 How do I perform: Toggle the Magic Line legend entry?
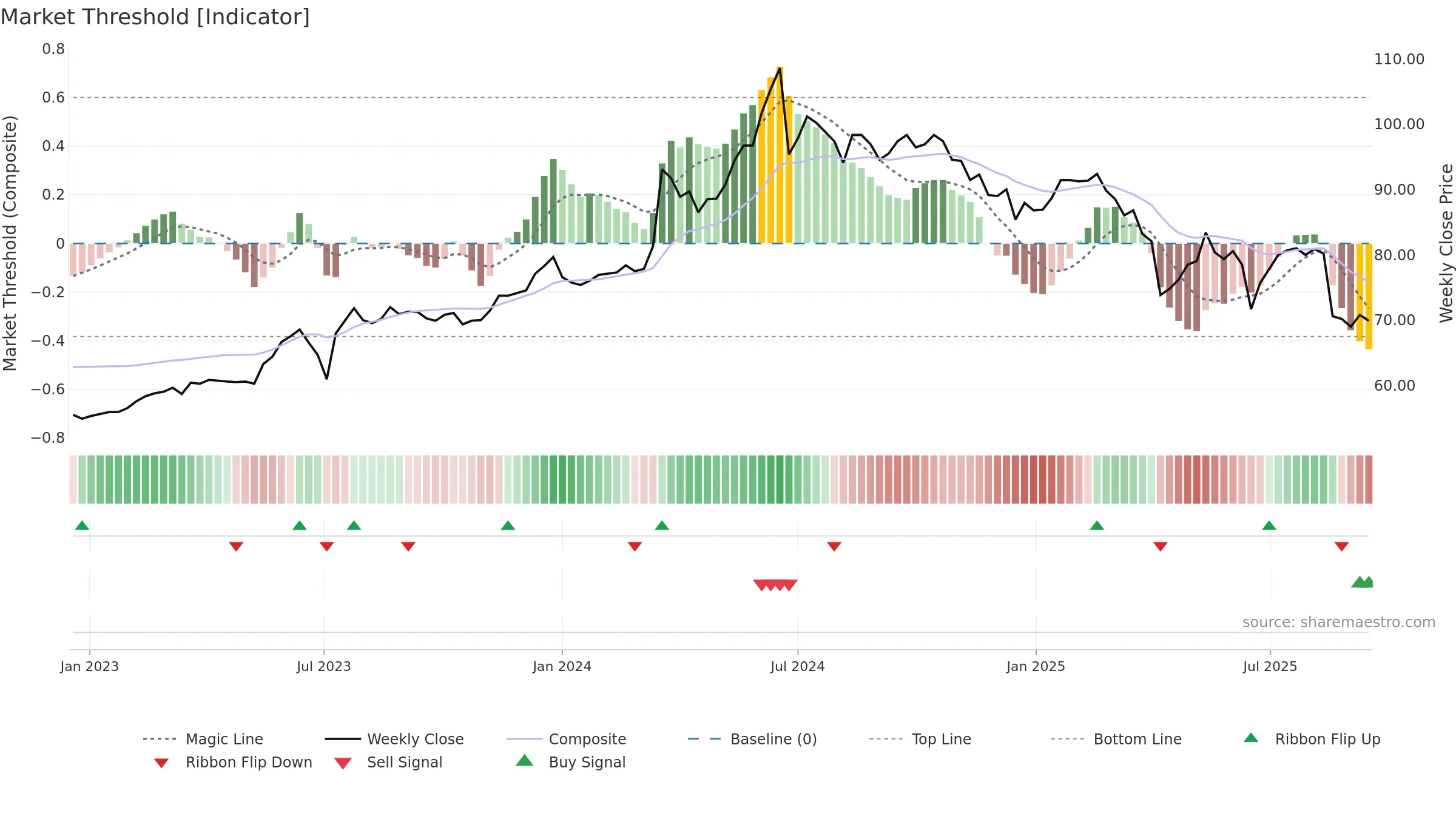click(x=203, y=739)
